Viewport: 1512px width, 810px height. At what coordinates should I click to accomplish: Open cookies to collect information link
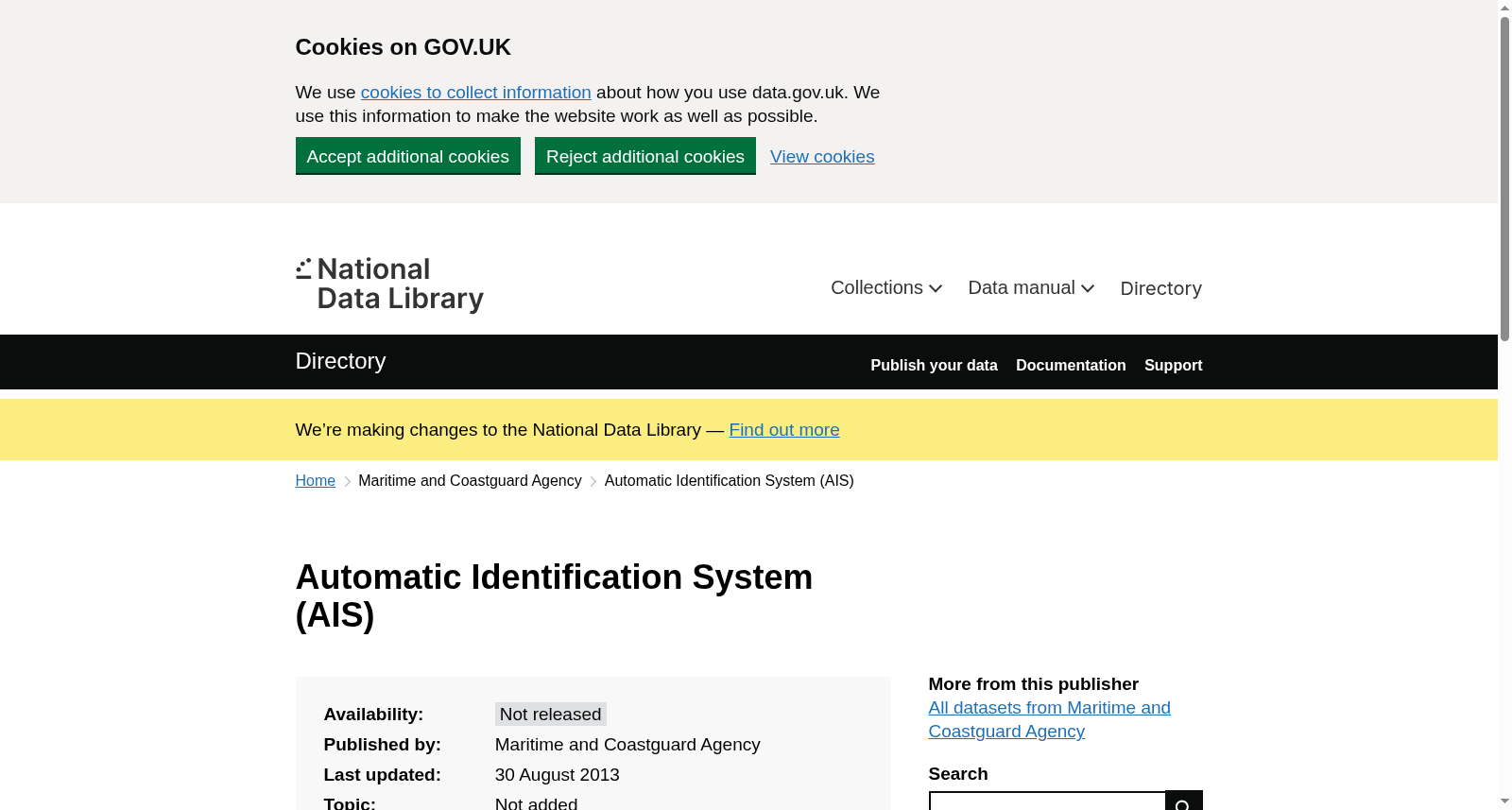pos(475,93)
